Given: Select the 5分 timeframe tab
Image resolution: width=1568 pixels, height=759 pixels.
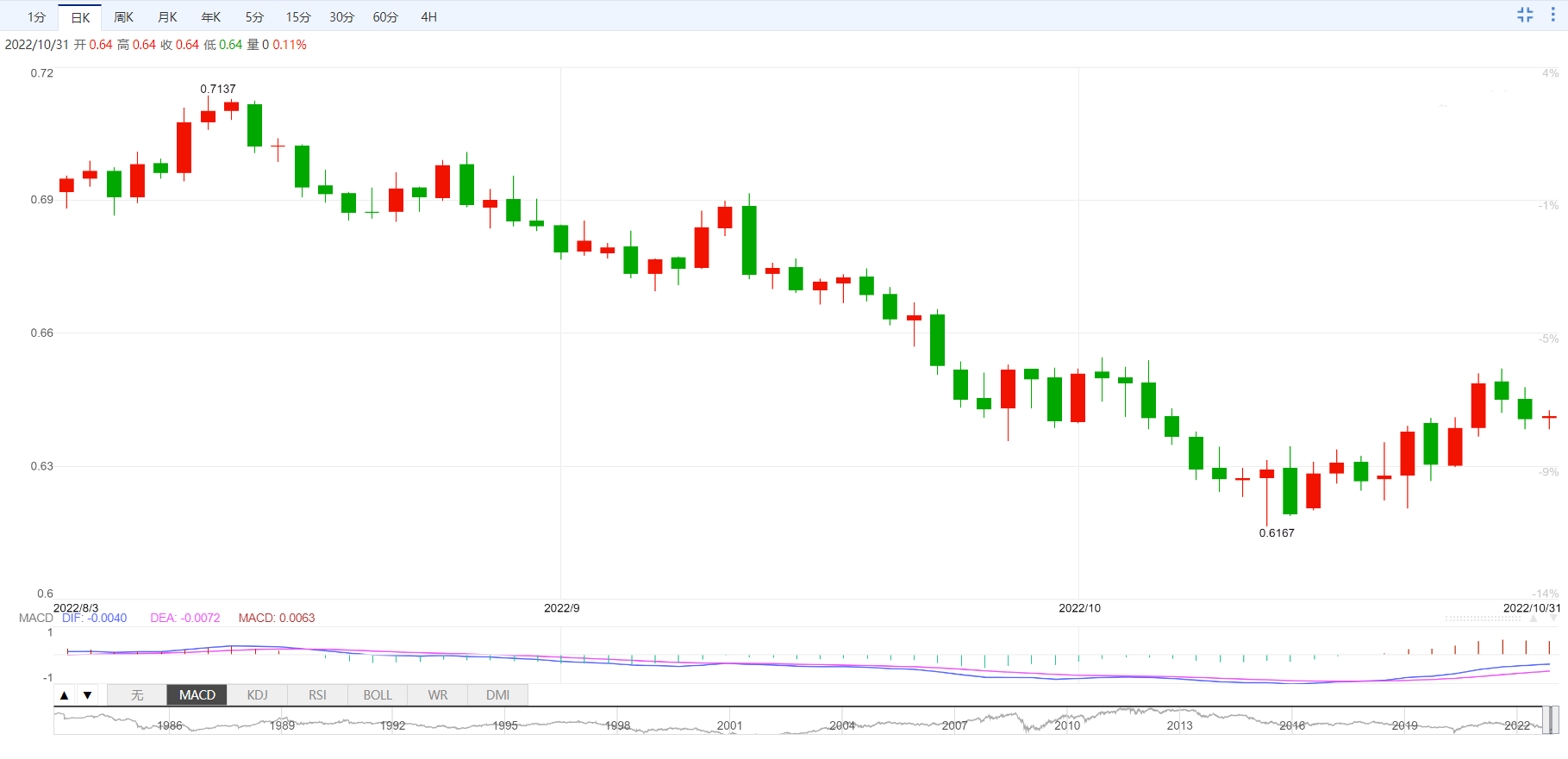Looking at the screenshot, I should pyautogui.click(x=254, y=17).
